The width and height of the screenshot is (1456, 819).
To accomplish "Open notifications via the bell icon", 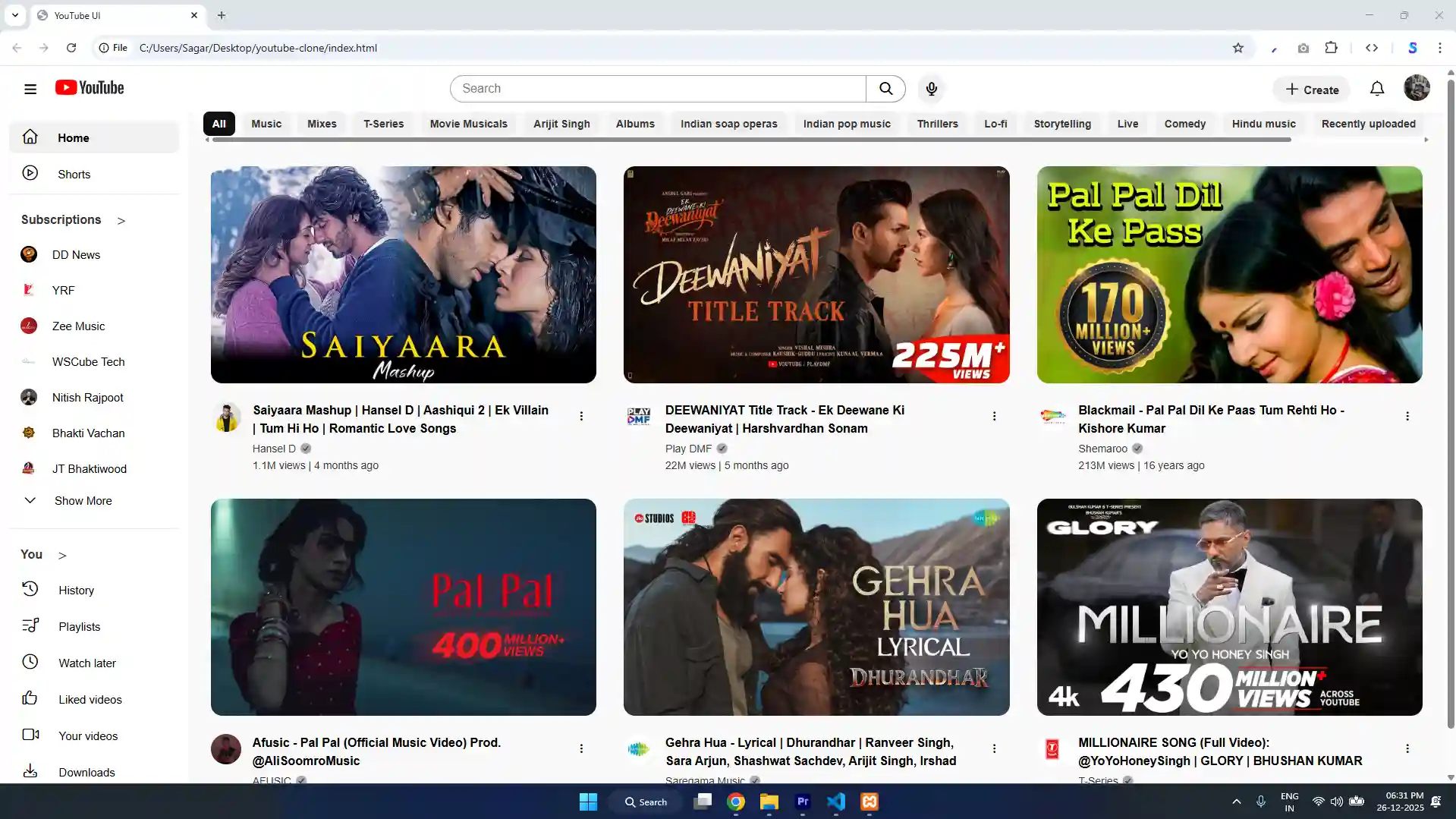I will pyautogui.click(x=1376, y=88).
